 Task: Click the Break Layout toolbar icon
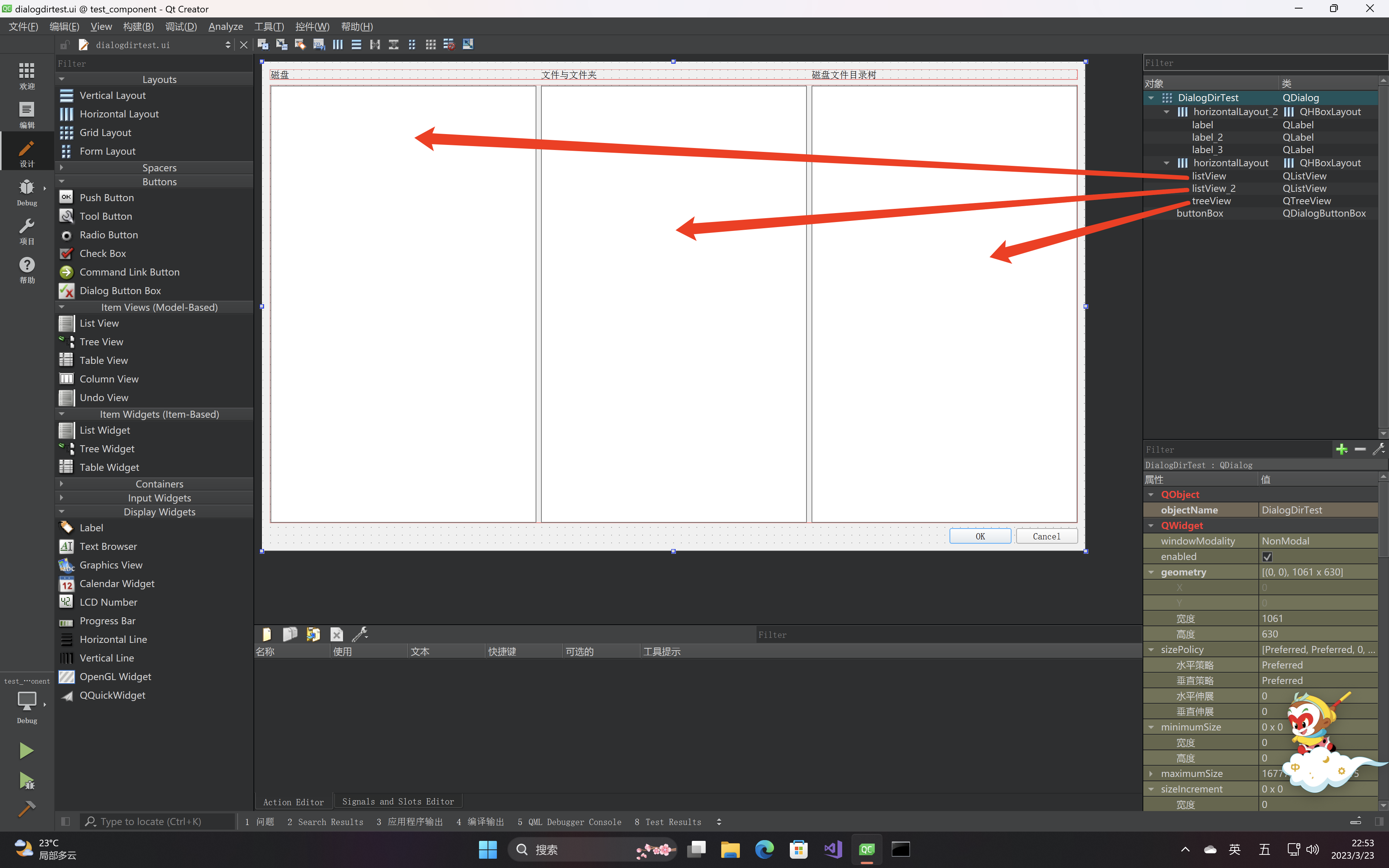click(450, 44)
